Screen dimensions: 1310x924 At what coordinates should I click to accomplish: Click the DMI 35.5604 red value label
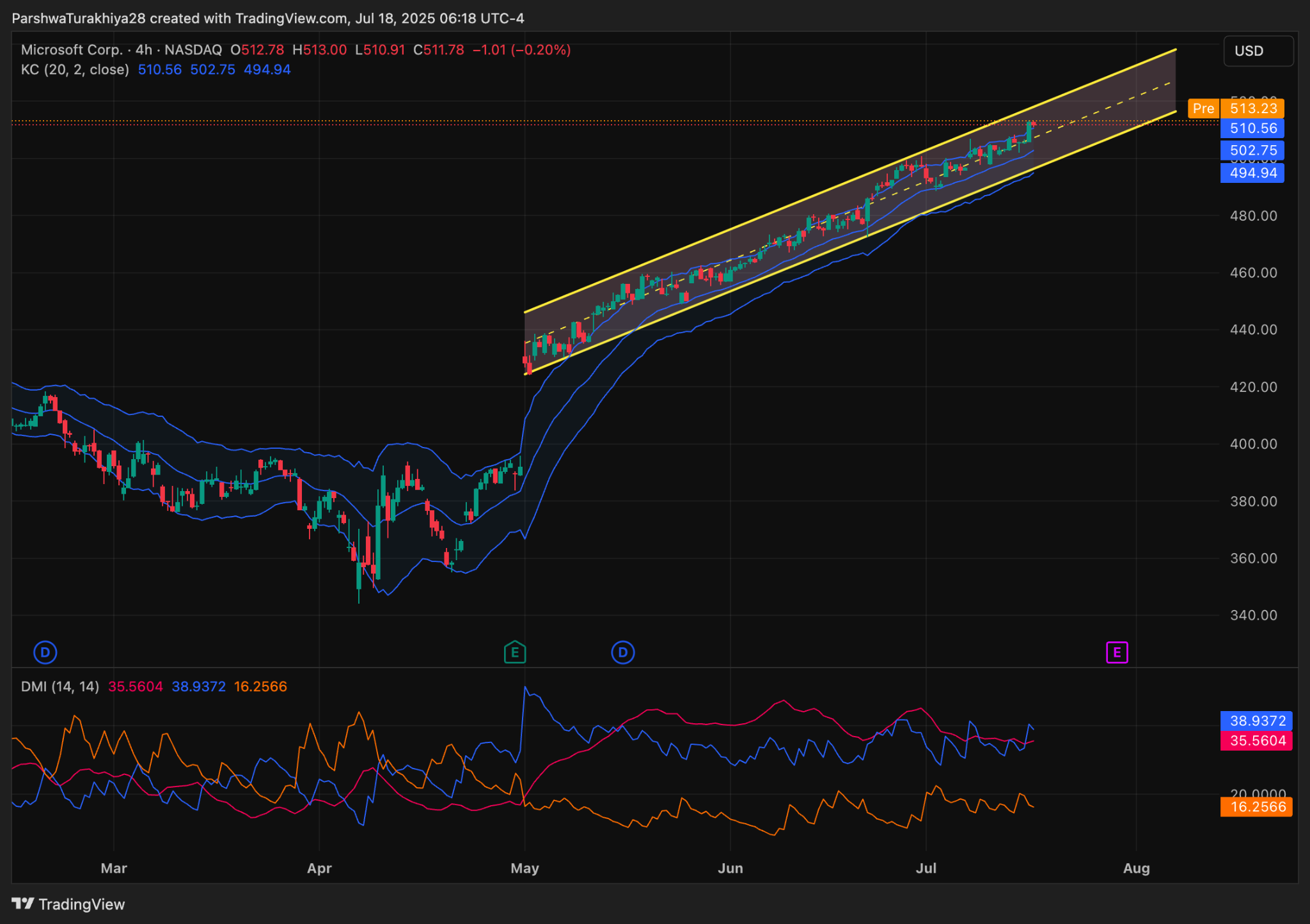click(x=1256, y=741)
